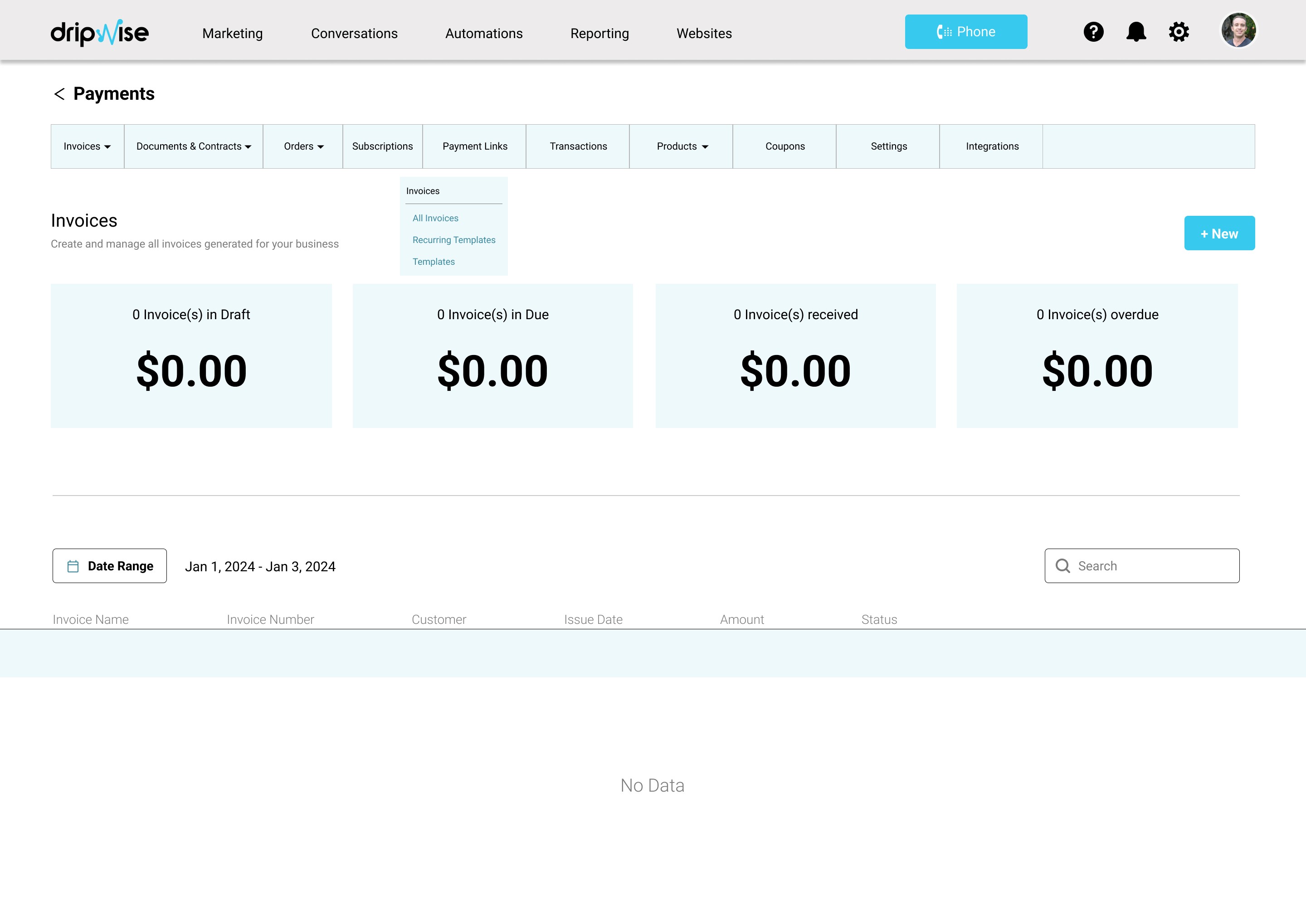This screenshot has width=1306, height=924.
Task: Click the magnifier icon in search box
Action: click(x=1062, y=565)
